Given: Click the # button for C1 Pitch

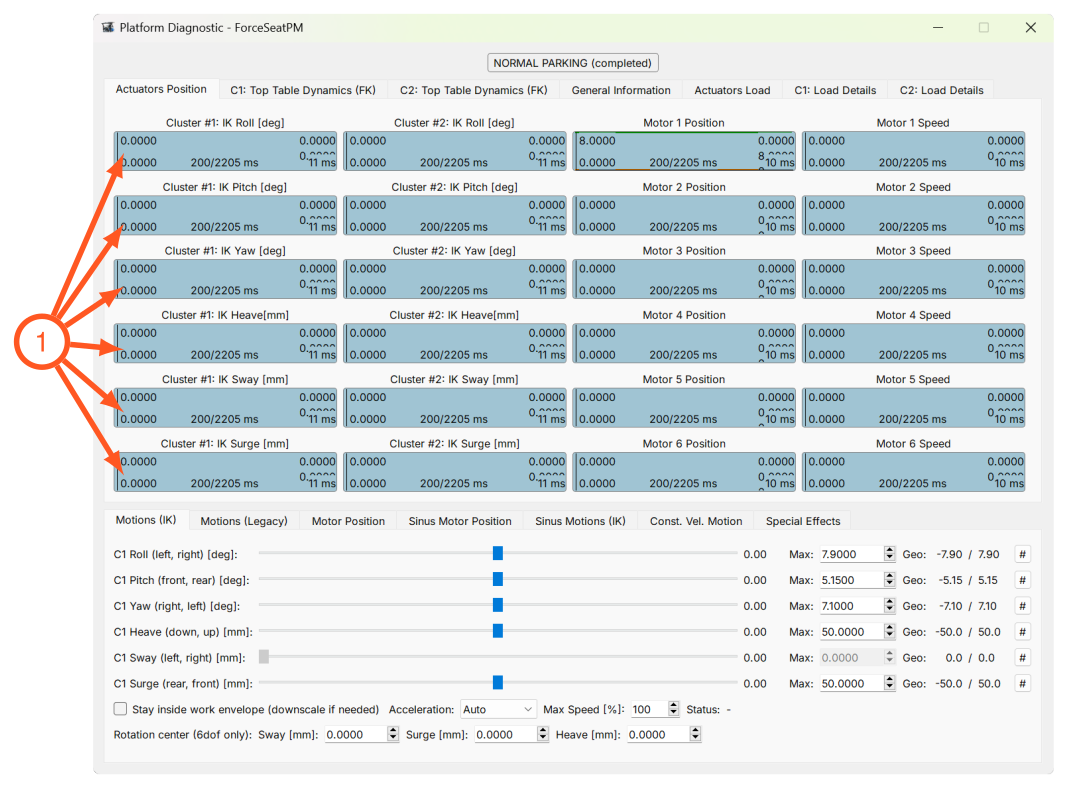Looking at the screenshot, I should tap(1022, 580).
